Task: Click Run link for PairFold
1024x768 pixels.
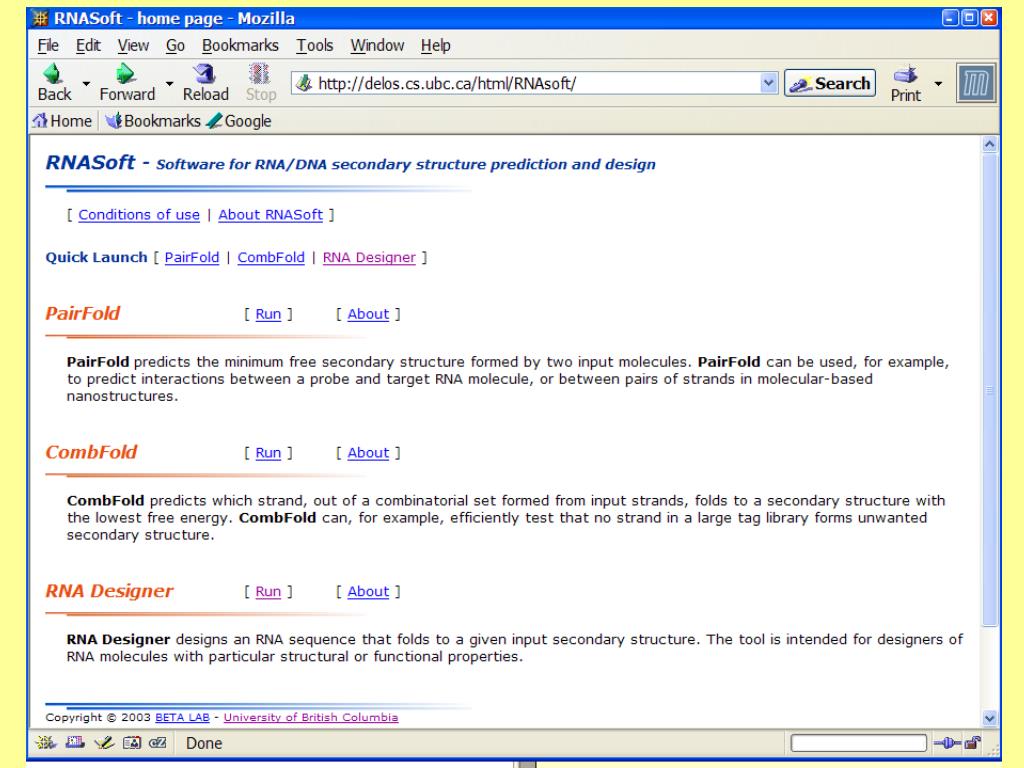Action: [x=268, y=314]
